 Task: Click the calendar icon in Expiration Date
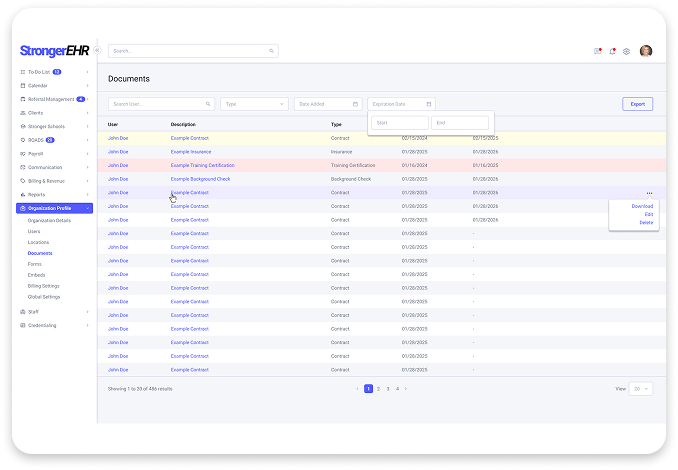(x=429, y=104)
